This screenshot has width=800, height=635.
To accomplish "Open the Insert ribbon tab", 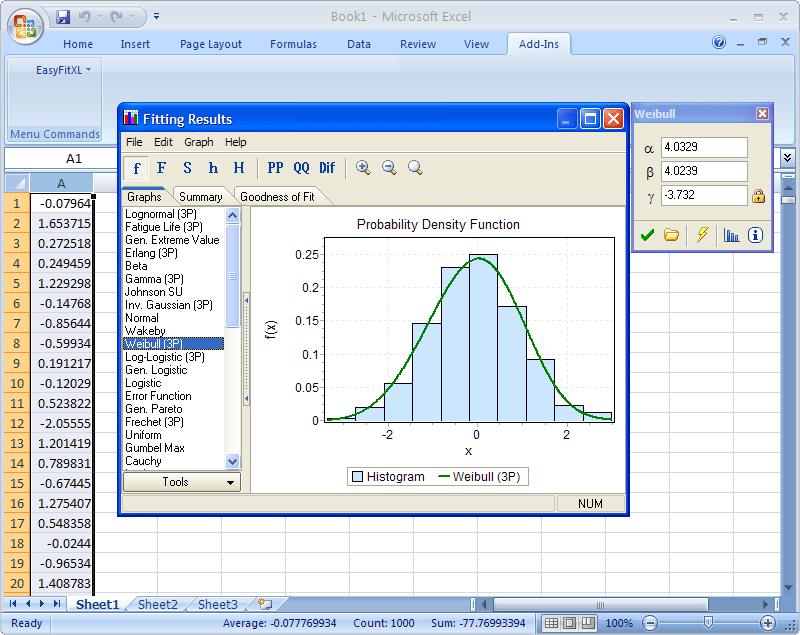I will (x=135, y=44).
